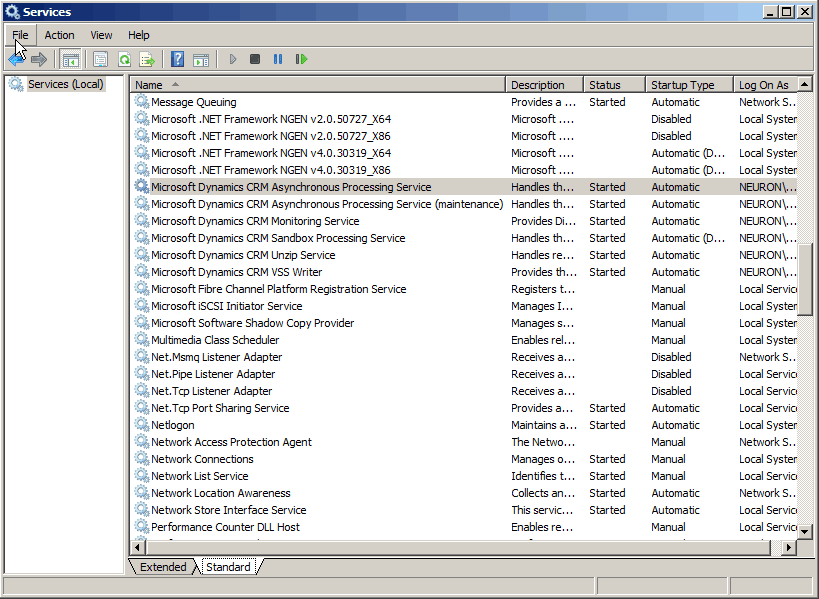Sort by the Status column header
819x599 pixels.
pyautogui.click(x=614, y=85)
